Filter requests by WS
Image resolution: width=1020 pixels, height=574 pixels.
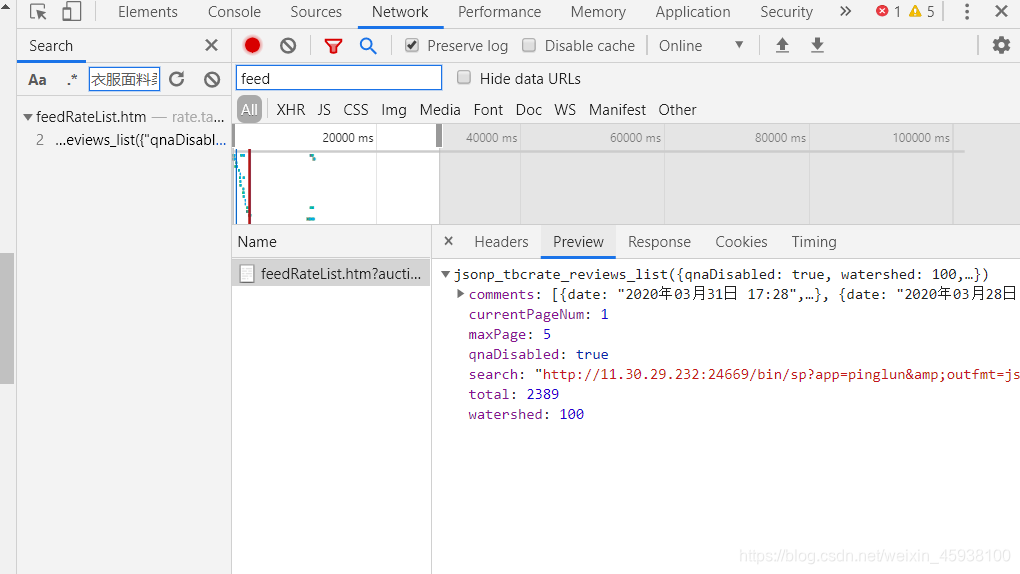565,109
